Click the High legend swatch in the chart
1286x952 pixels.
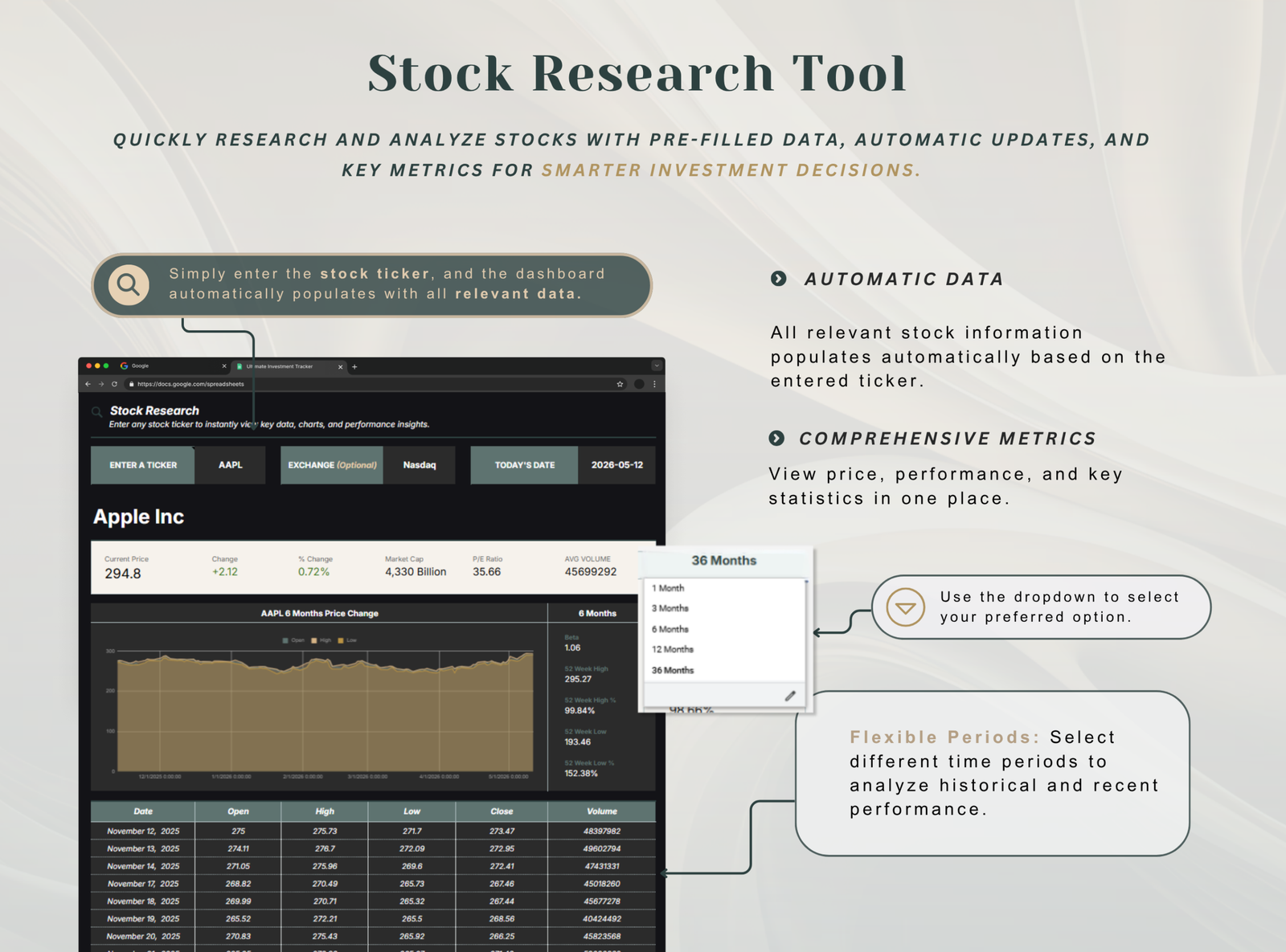(313, 640)
